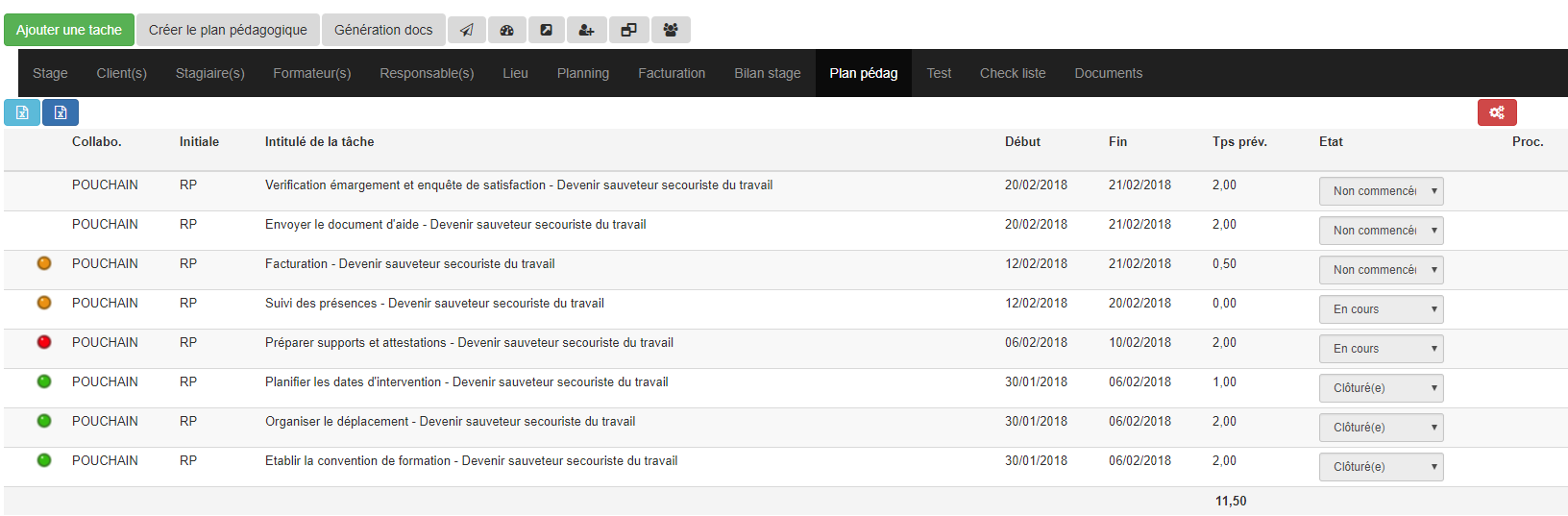Change the state of the Envoyer le document d'aide task
The width and height of the screenshot is (1568, 516).
(1381, 231)
